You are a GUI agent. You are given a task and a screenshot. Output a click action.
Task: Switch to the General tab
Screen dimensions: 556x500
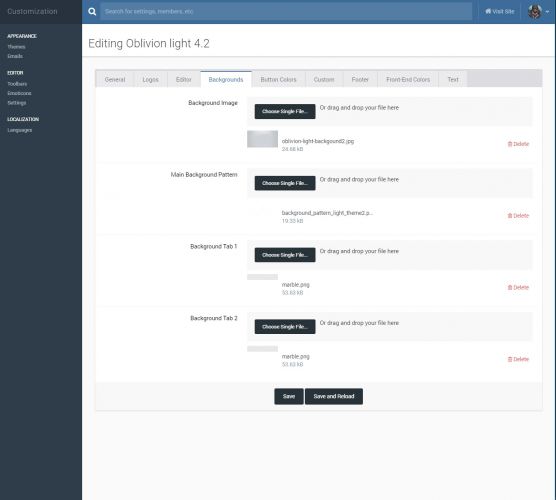coord(115,79)
